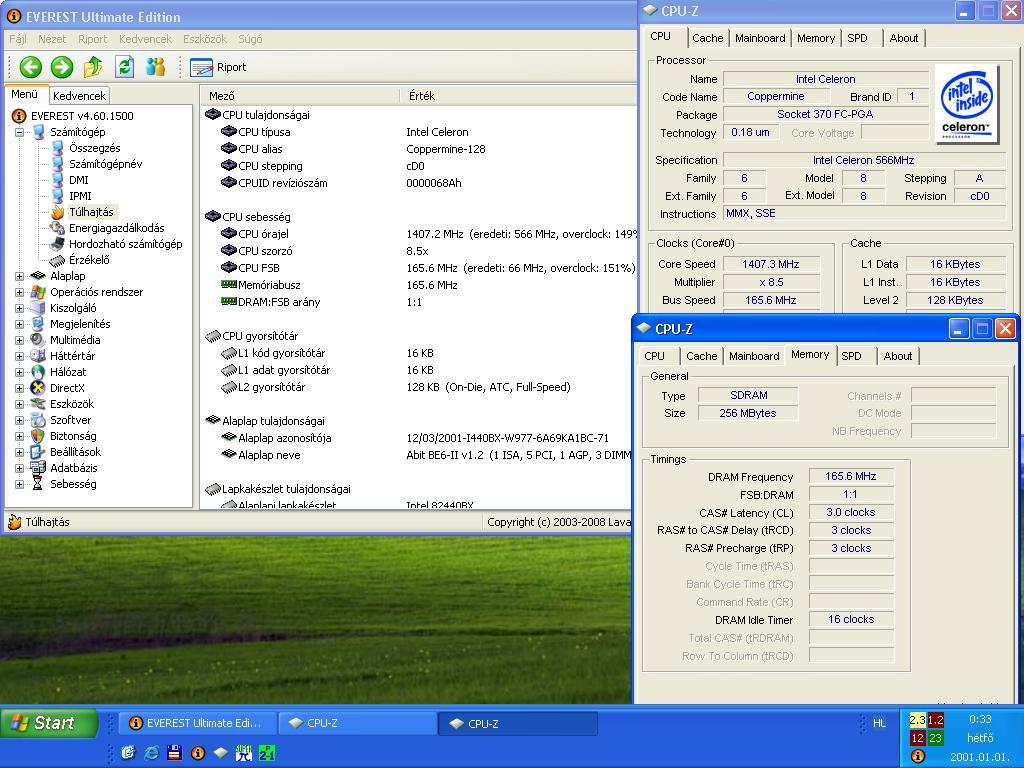Click the Windows-flag icon of Operációs rendszer
This screenshot has height=768, width=1024.
38,292
